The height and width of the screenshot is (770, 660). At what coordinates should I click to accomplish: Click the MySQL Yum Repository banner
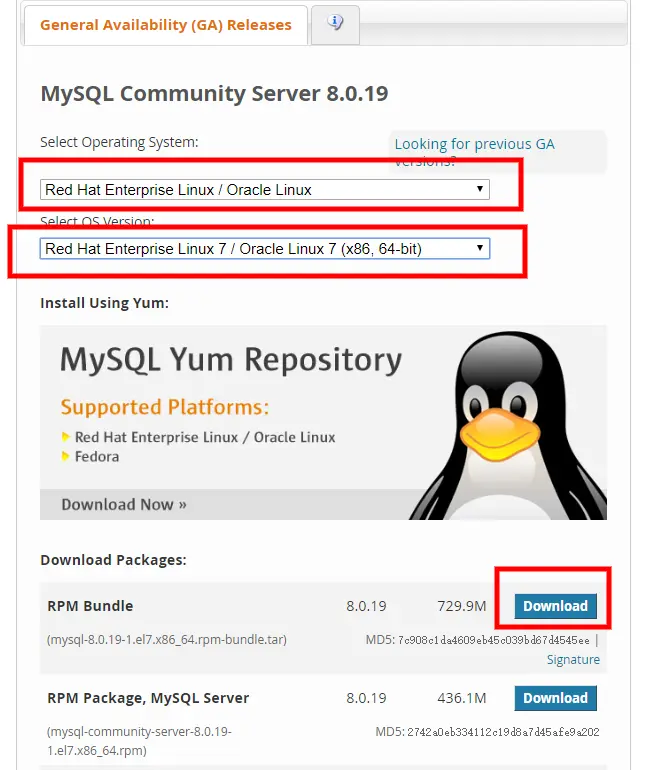click(x=323, y=422)
